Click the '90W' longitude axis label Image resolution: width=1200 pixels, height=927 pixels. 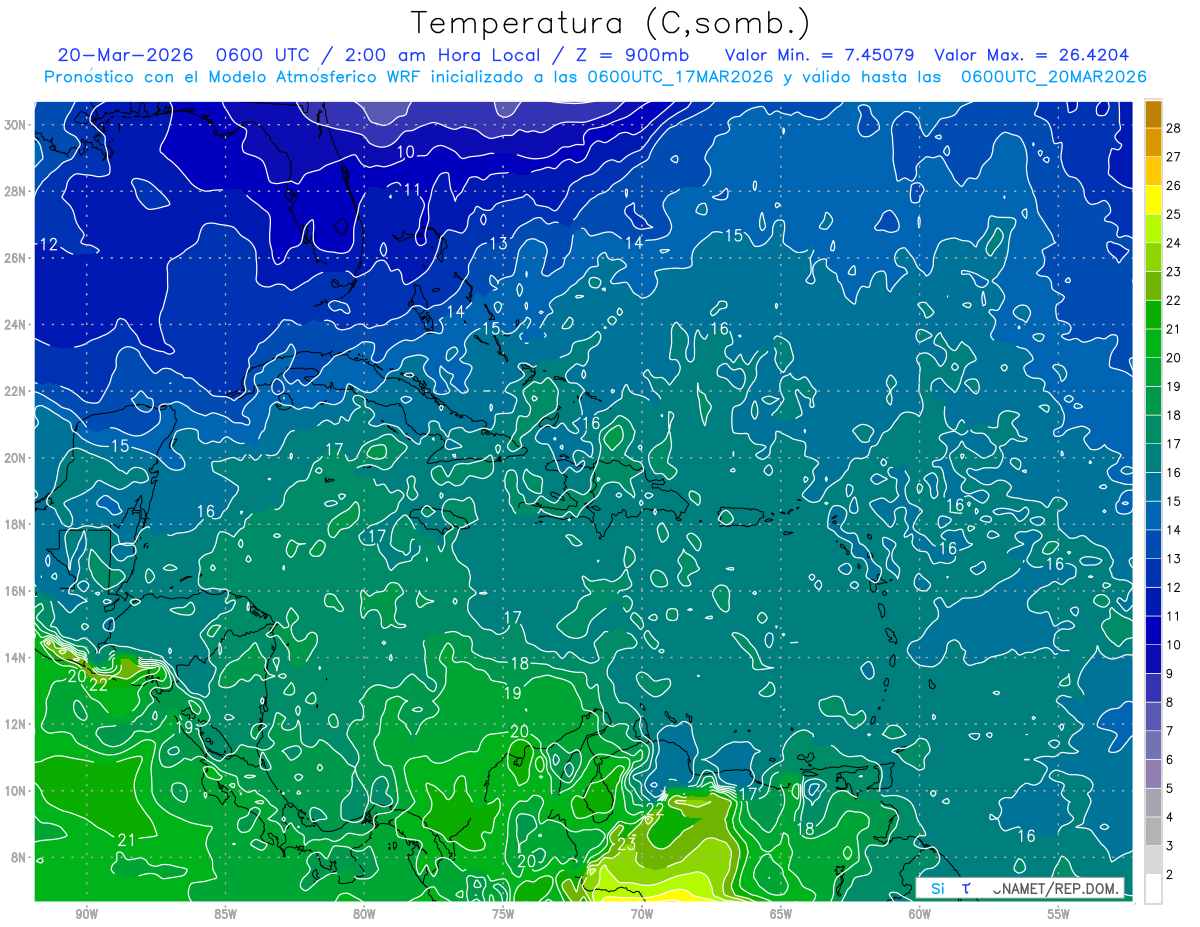coord(87,914)
